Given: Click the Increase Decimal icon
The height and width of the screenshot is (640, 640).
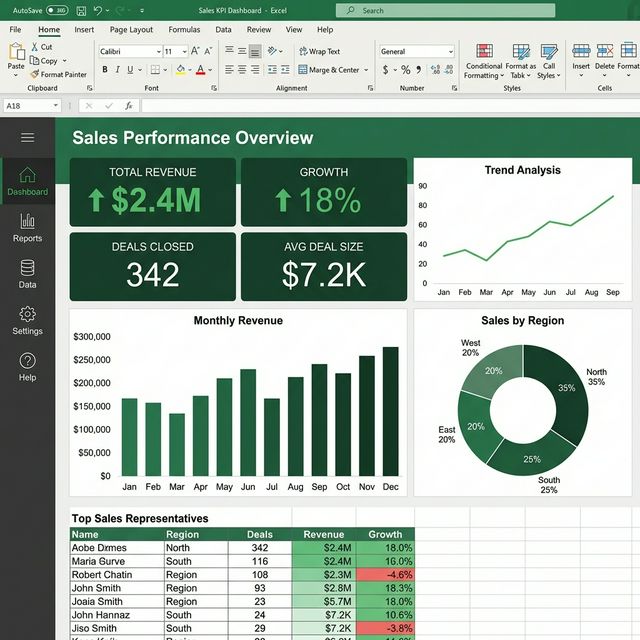Looking at the screenshot, I should click(436, 70).
